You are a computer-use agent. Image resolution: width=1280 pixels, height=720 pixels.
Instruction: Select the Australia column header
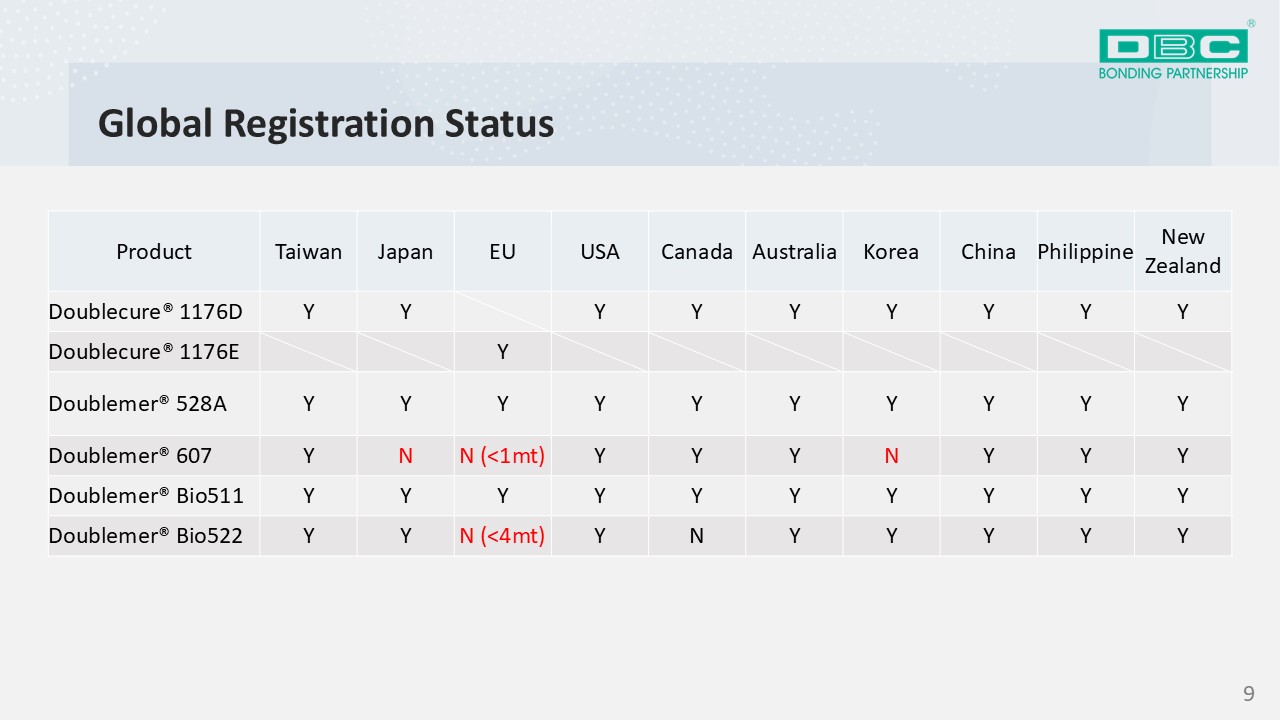click(794, 252)
